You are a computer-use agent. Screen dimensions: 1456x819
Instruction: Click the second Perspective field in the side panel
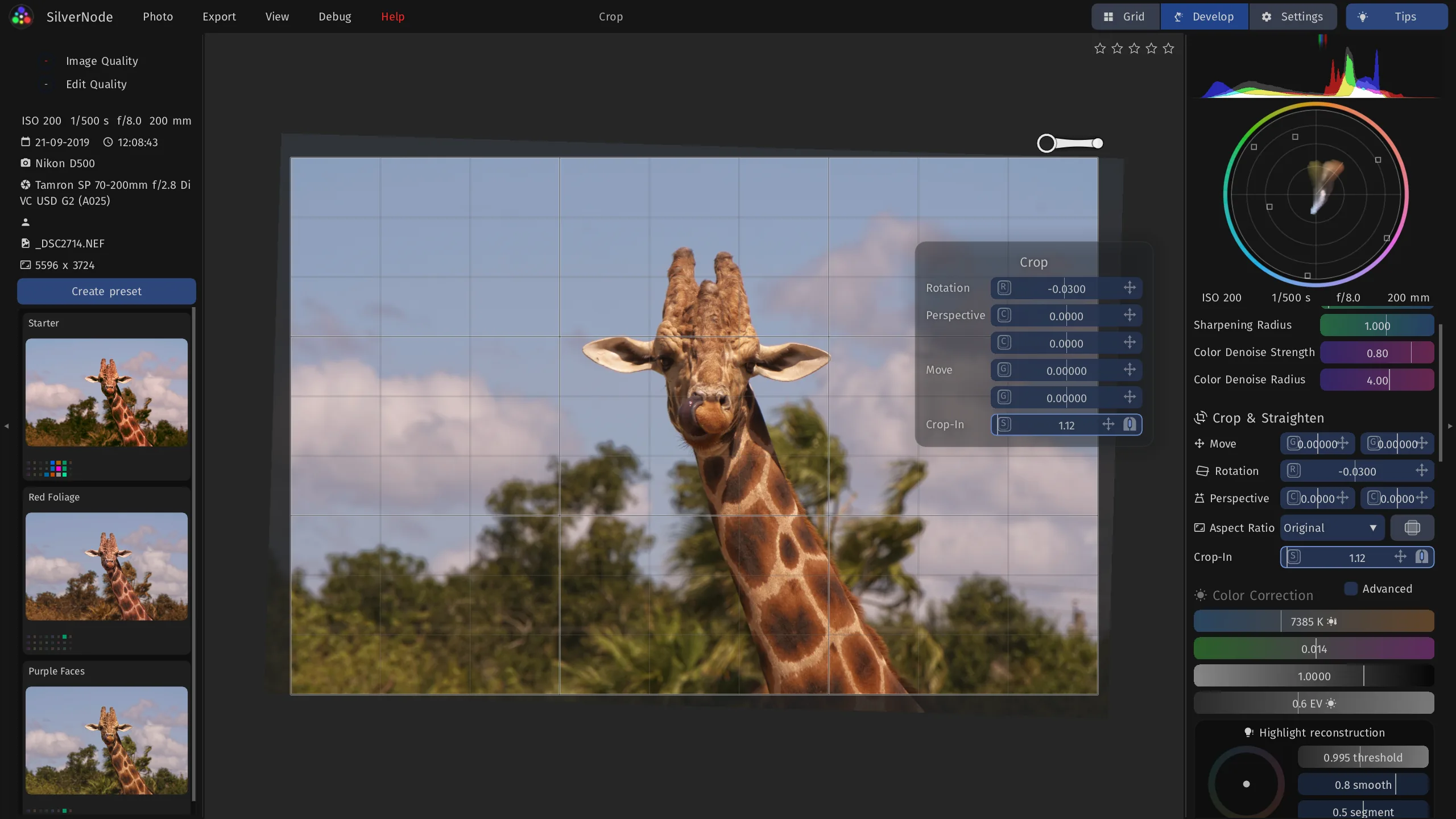pyautogui.click(x=1397, y=498)
